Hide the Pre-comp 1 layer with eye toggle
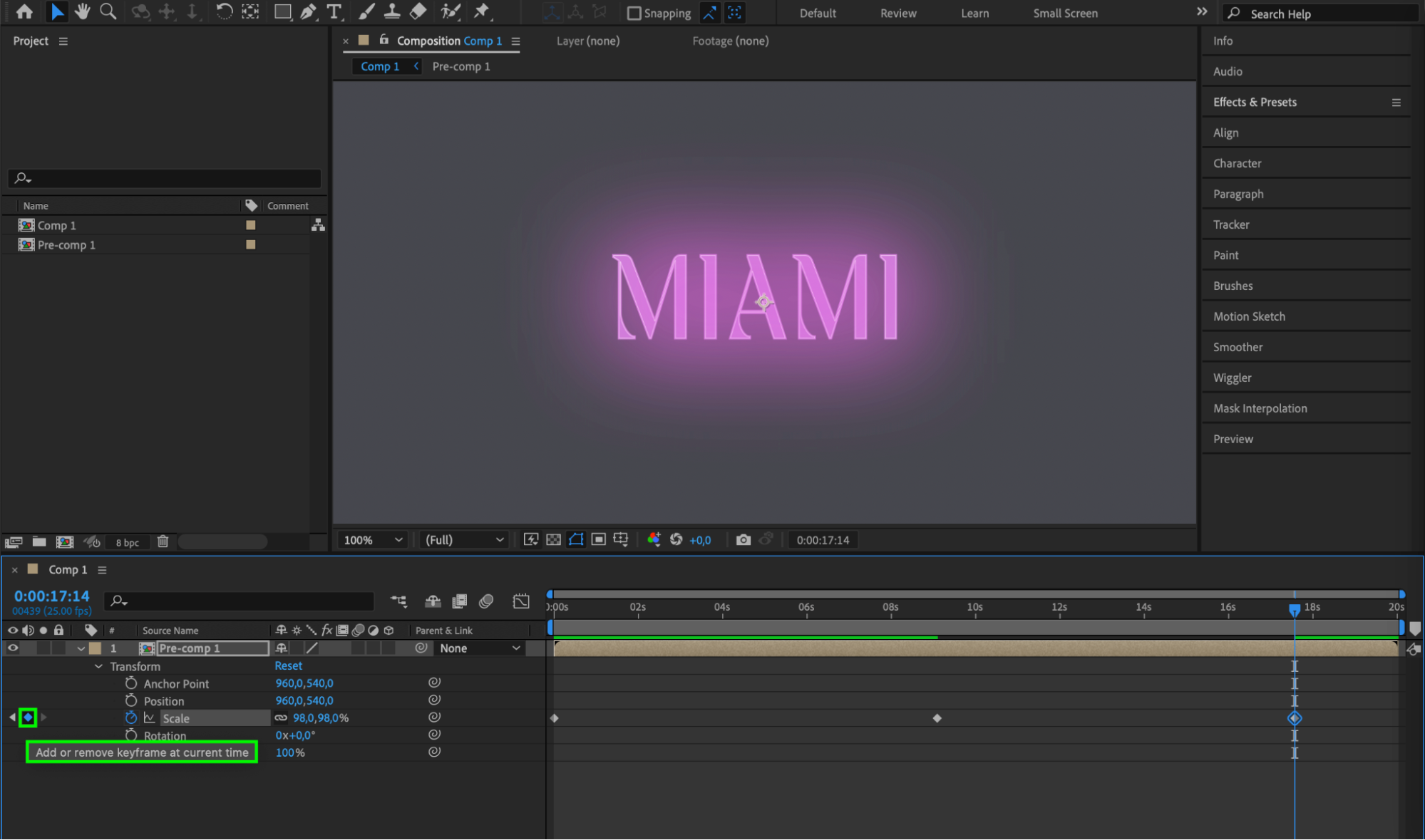Screen dimensions: 1425x840 click(13, 648)
